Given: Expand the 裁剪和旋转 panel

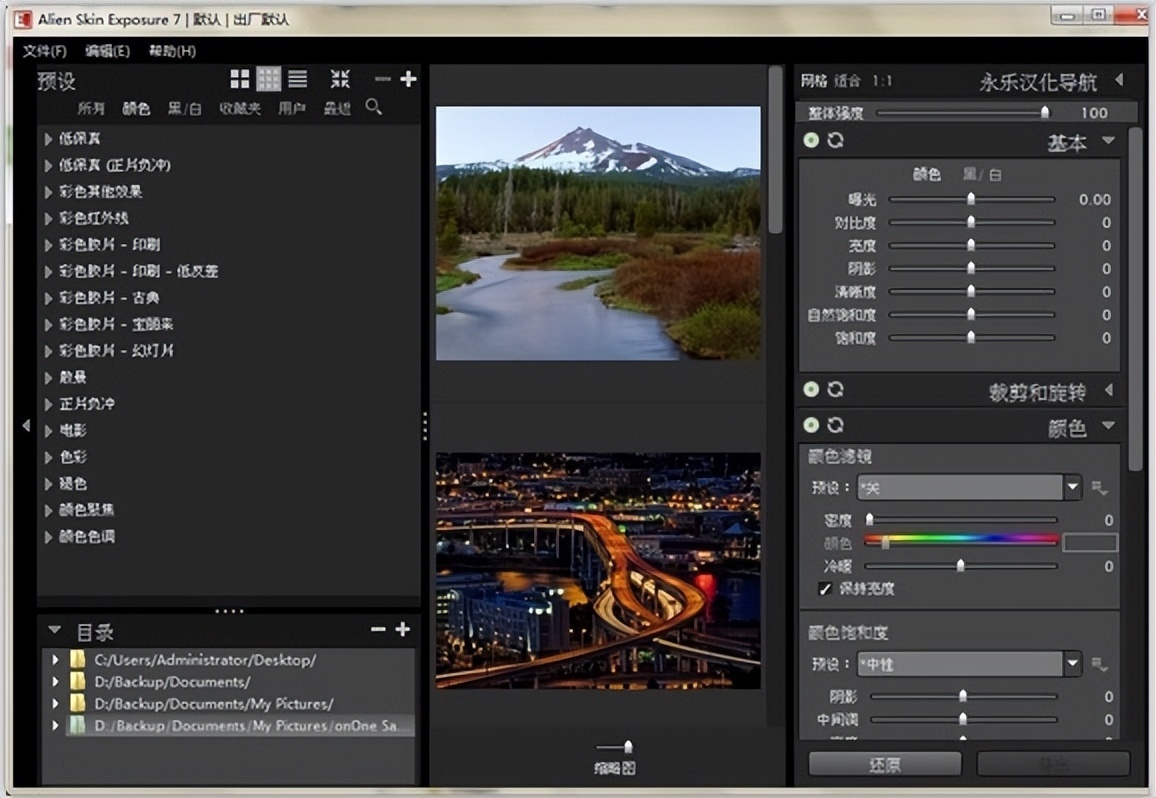Looking at the screenshot, I should pyautogui.click(x=1108, y=390).
